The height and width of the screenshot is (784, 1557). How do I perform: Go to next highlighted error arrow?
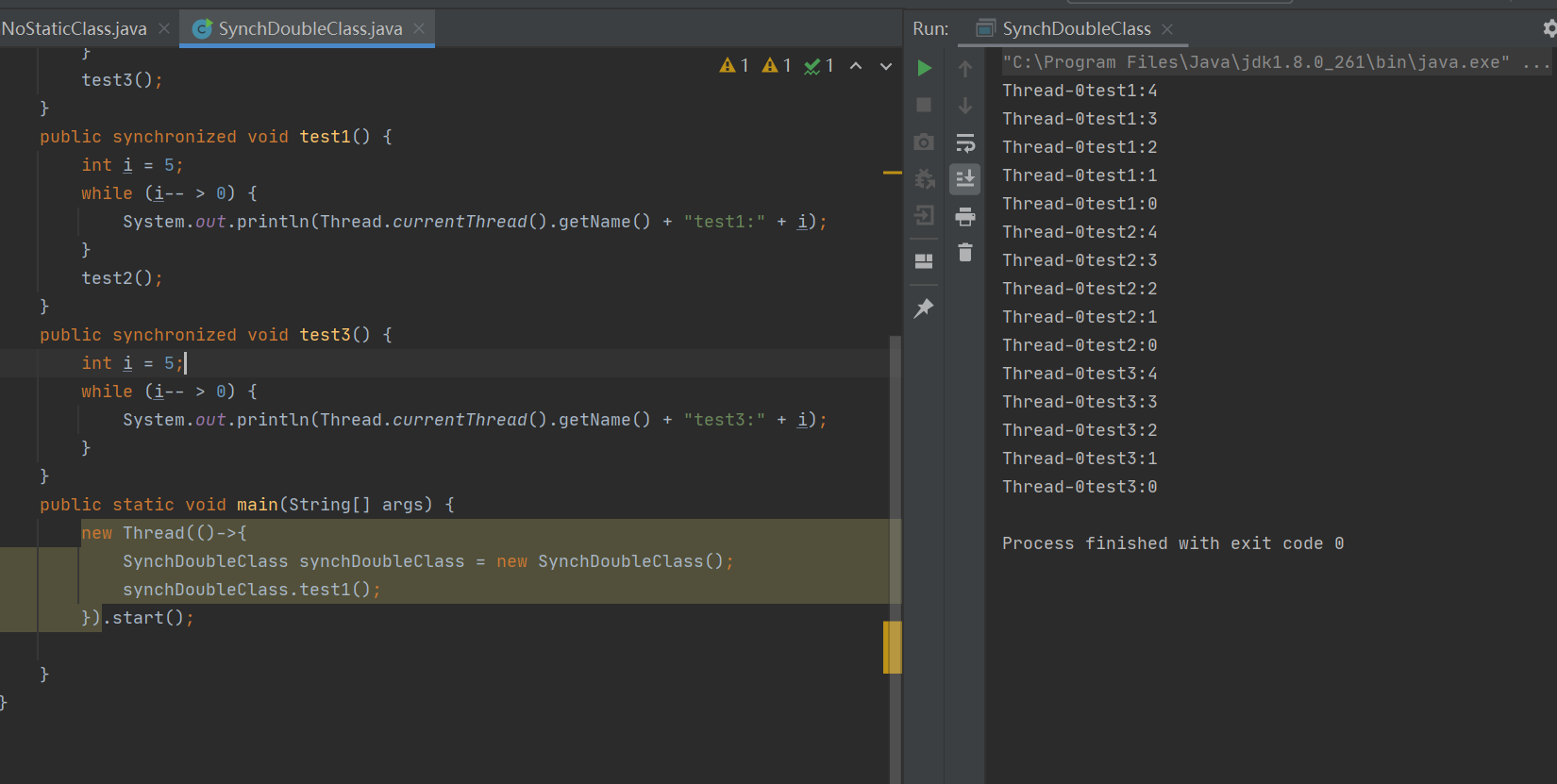click(886, 66)
